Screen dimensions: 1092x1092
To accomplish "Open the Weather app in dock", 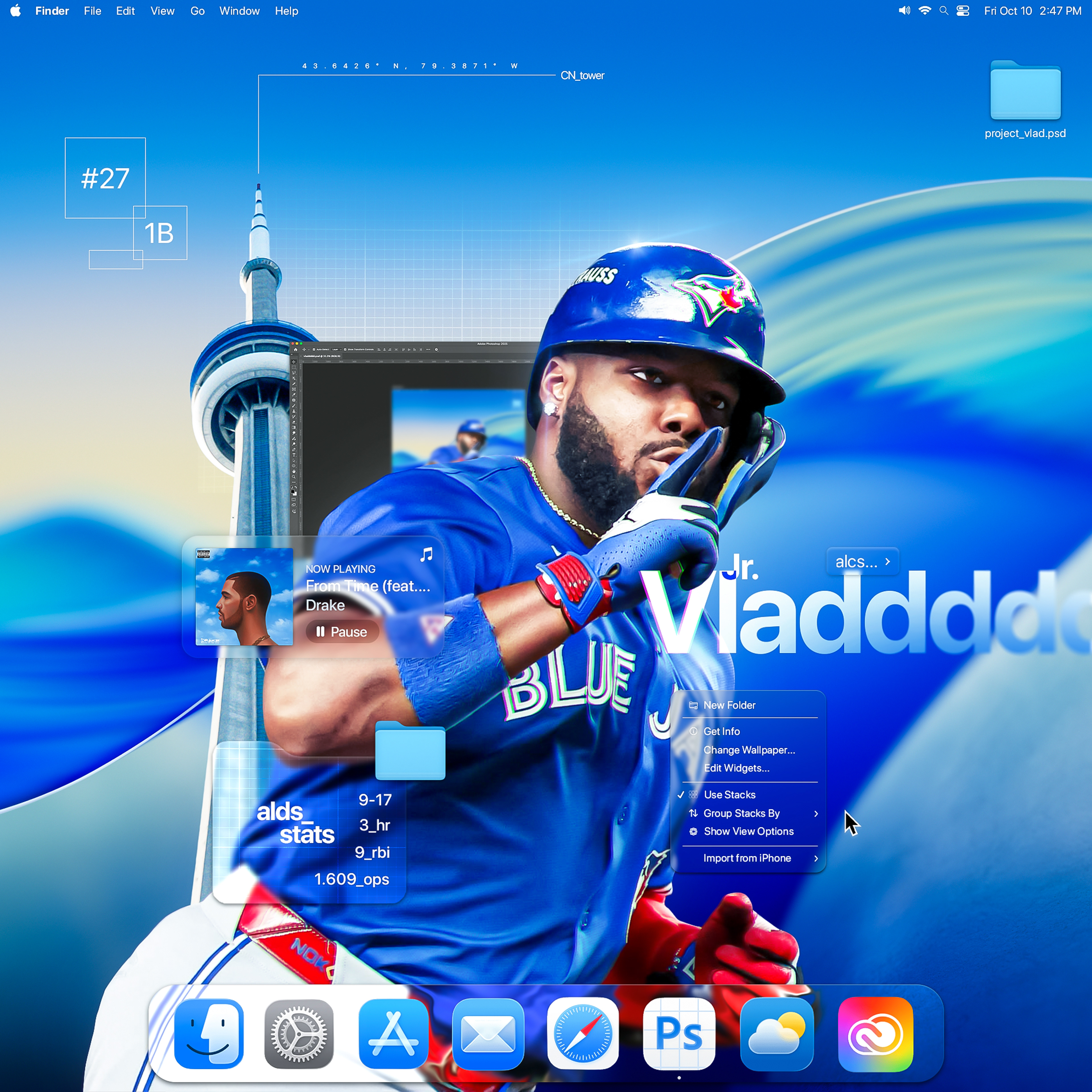I will 777,1034.
